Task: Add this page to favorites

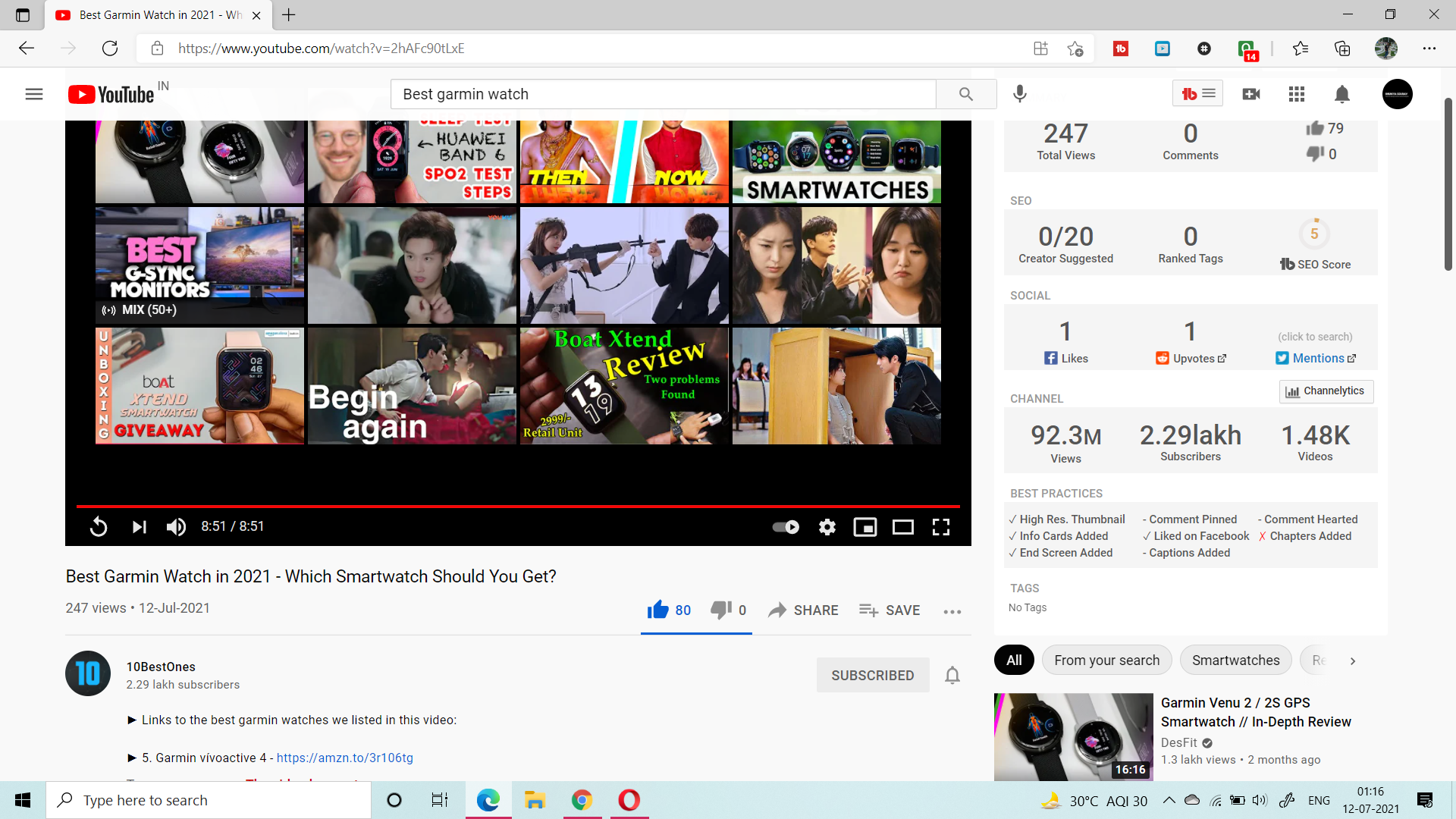Action: click(1075, 49)
